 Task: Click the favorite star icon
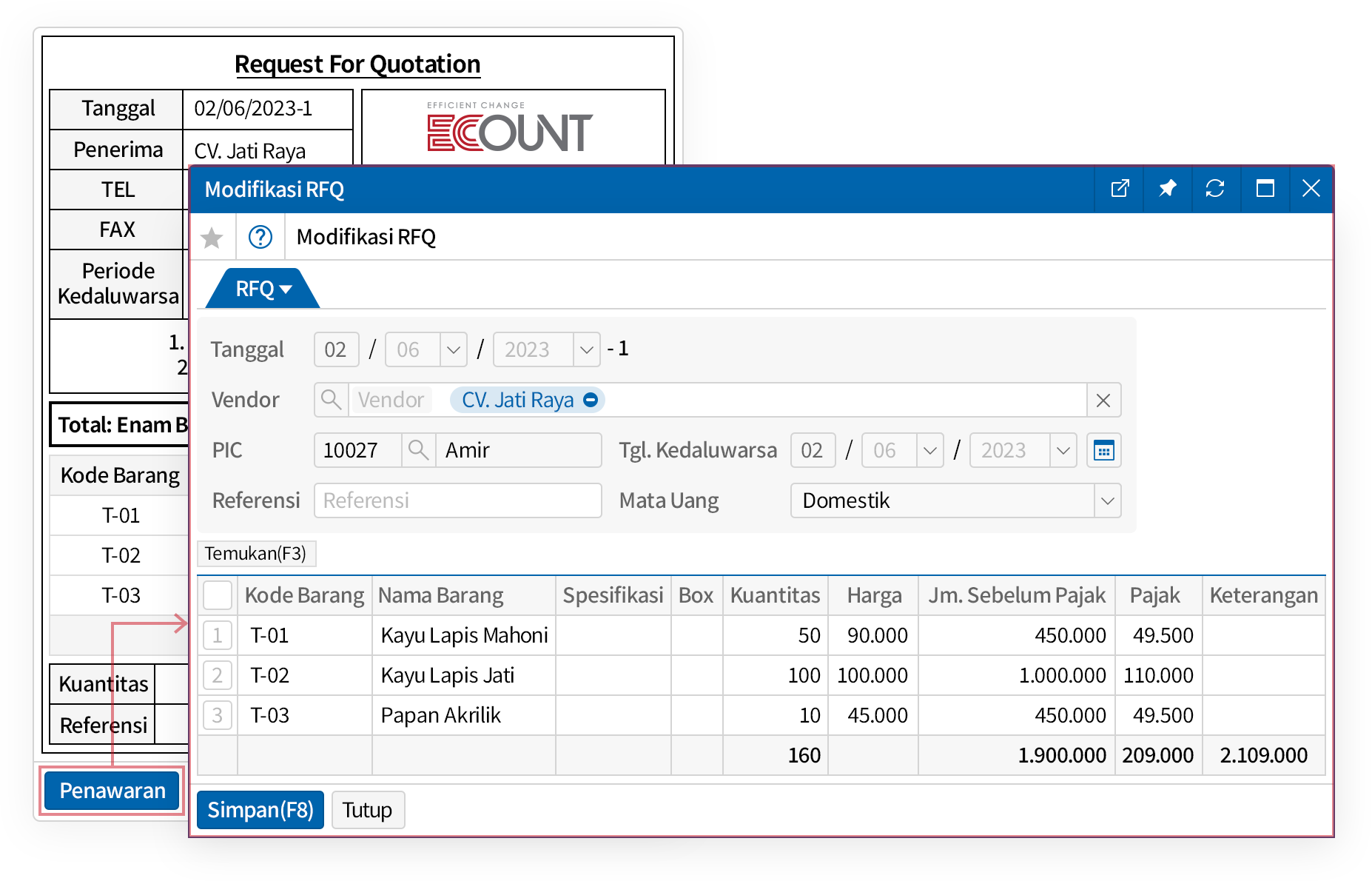pos(212,238)
